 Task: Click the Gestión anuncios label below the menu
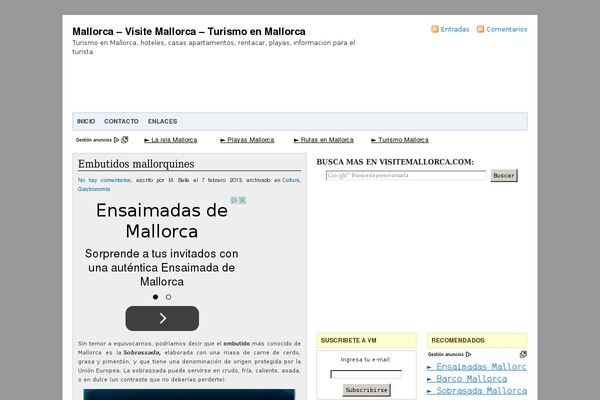coord(94,140)
